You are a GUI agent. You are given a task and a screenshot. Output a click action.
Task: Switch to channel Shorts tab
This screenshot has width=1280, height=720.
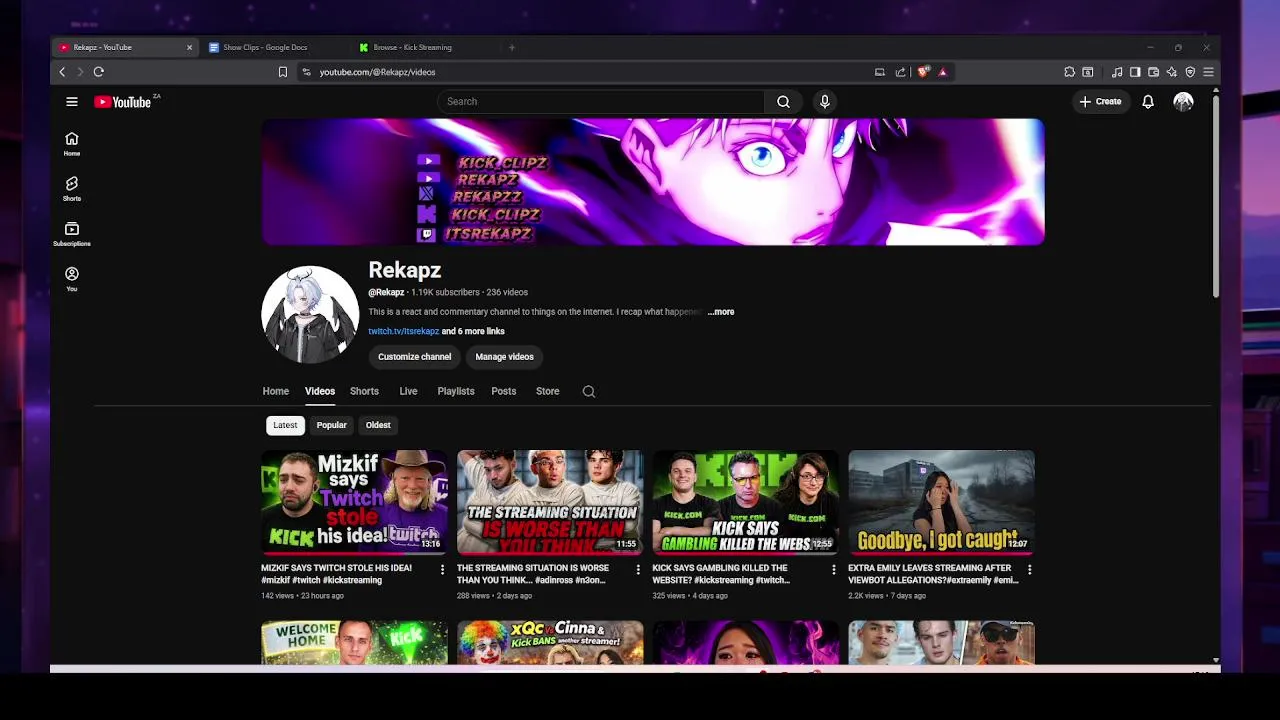click(x=364, y=391)
